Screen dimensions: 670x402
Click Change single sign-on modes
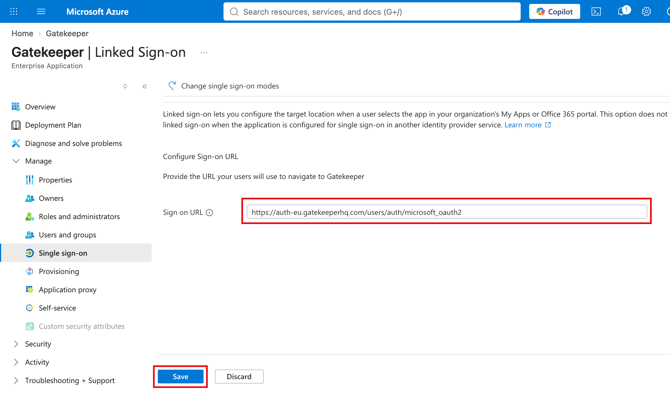230,86
